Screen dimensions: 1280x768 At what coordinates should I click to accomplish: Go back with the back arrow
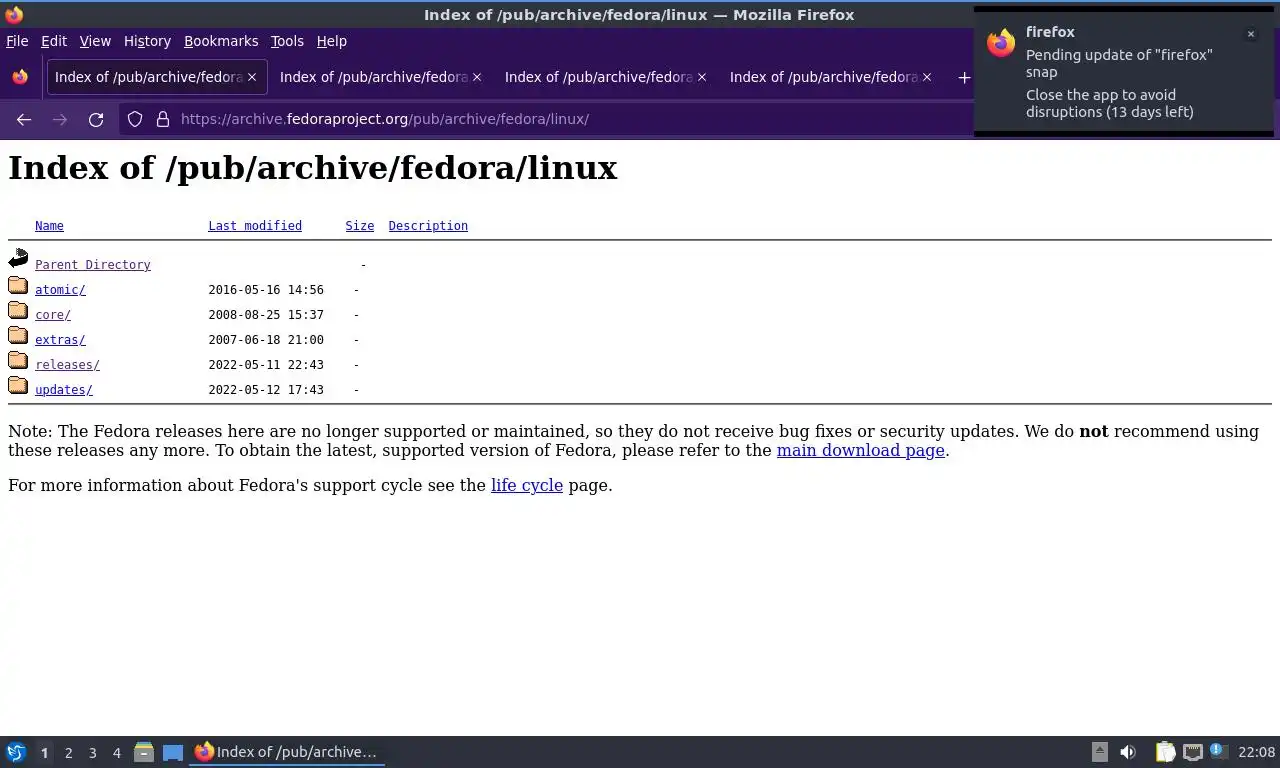click(x=24, y=119)
